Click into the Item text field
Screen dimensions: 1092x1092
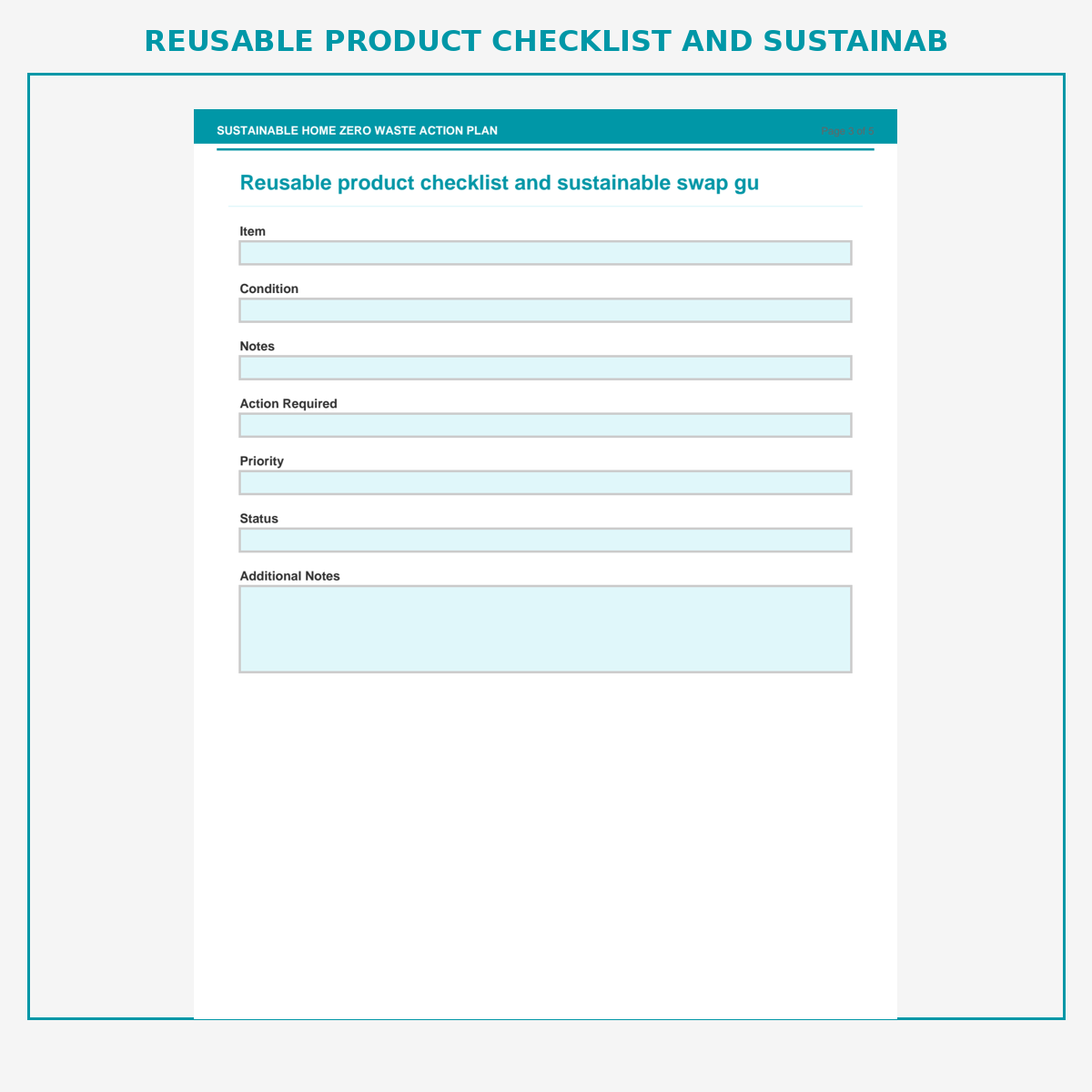(545, 253)
